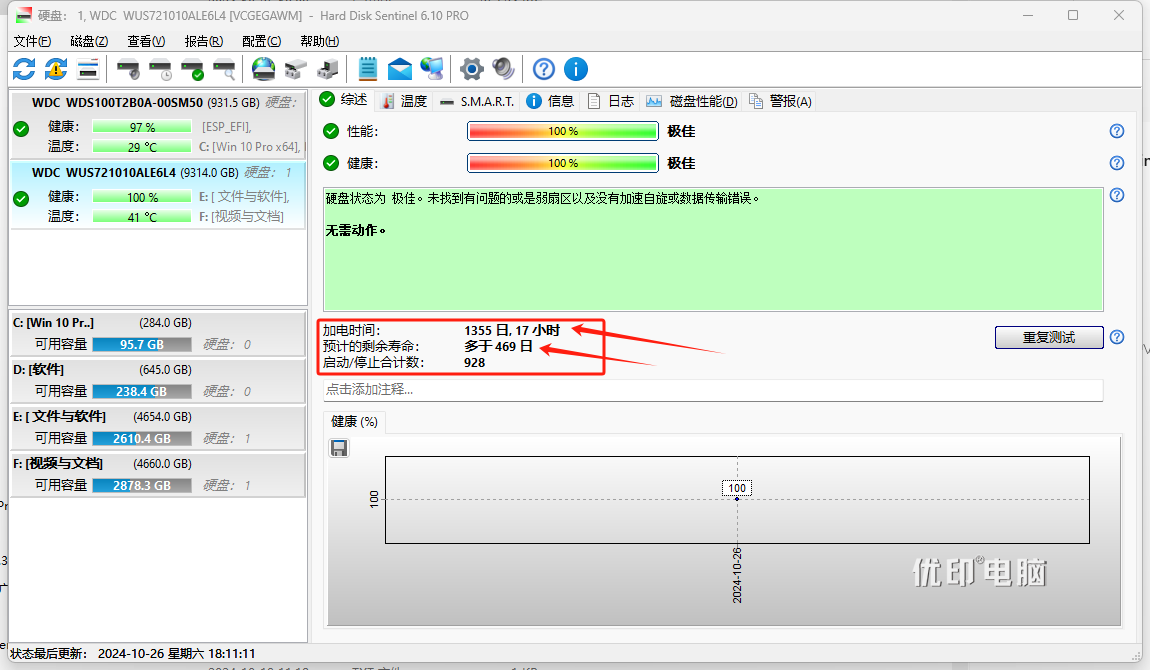The width and height of the screenshot is (1150, 670).
Task: Click the help icon next to 重复测试
Action: (1117, 337)
